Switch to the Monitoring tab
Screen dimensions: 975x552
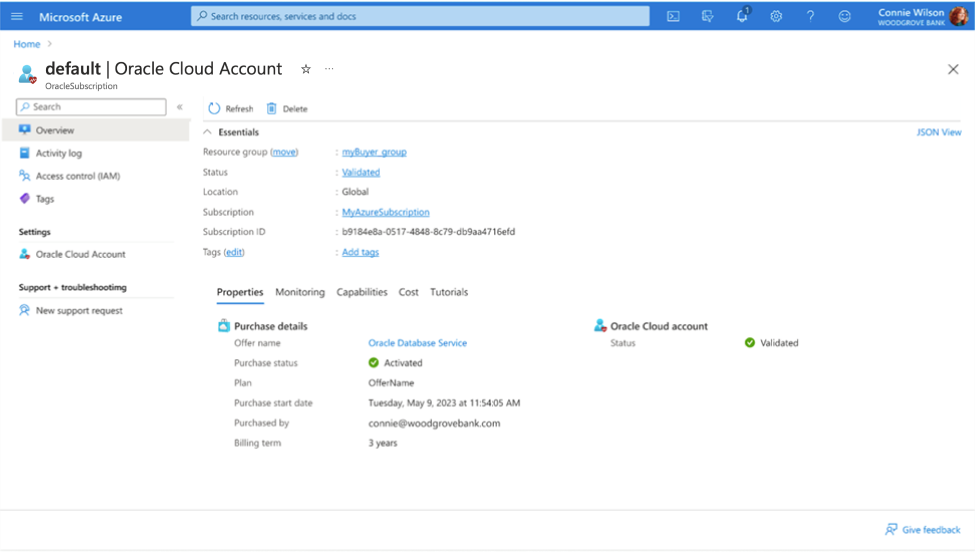tap(300, 292)
